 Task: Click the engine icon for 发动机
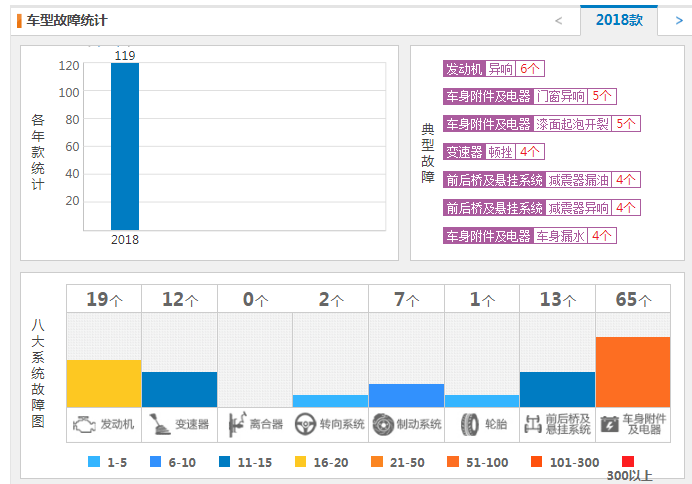coord(84,425)
